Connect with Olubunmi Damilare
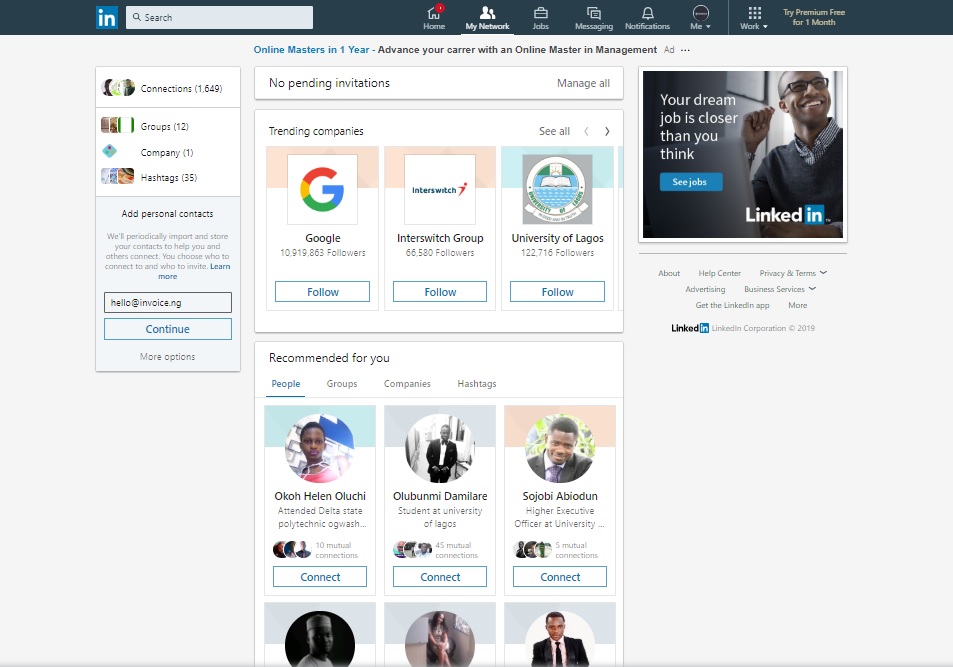 440,577
